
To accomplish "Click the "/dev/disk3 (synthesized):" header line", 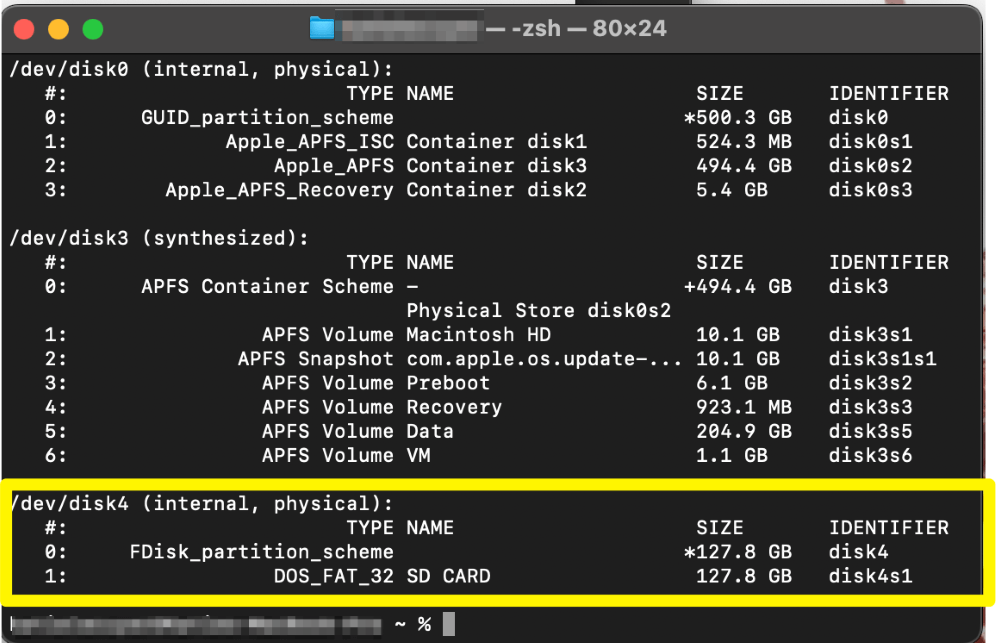I will coord(159,238).
